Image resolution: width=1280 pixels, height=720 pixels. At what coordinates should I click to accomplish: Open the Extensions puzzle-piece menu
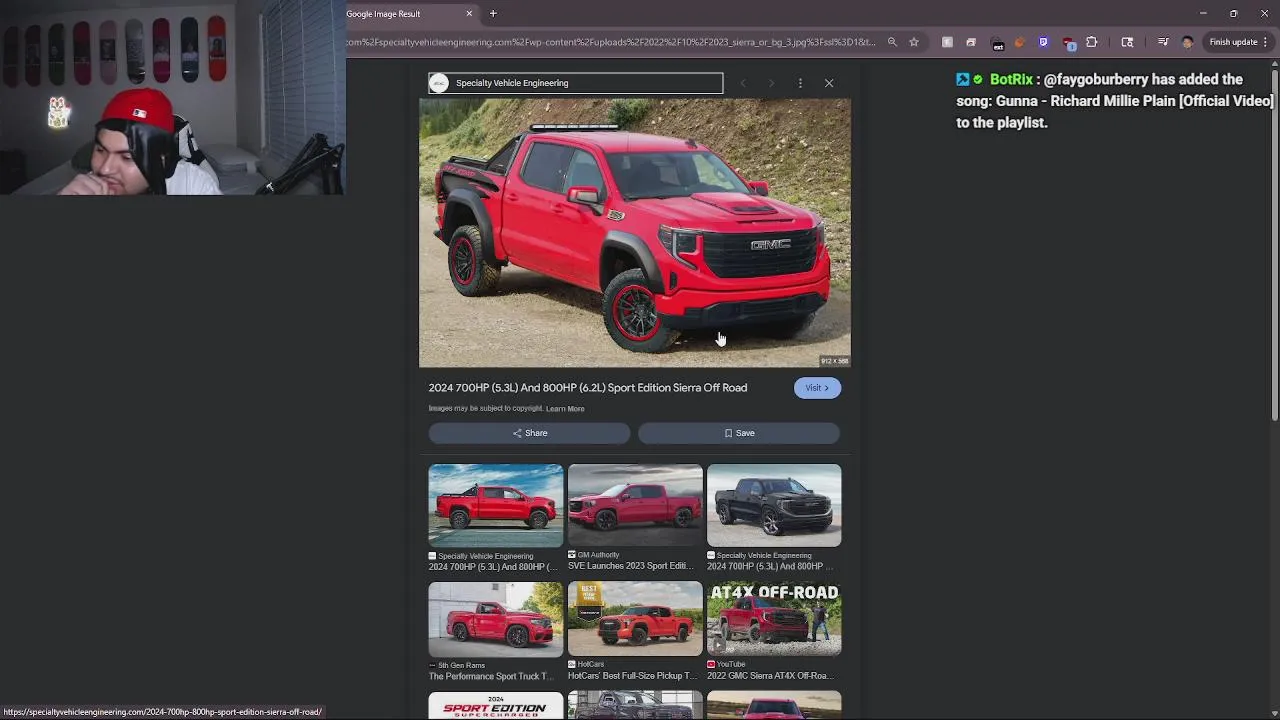tap(1092, 42)
